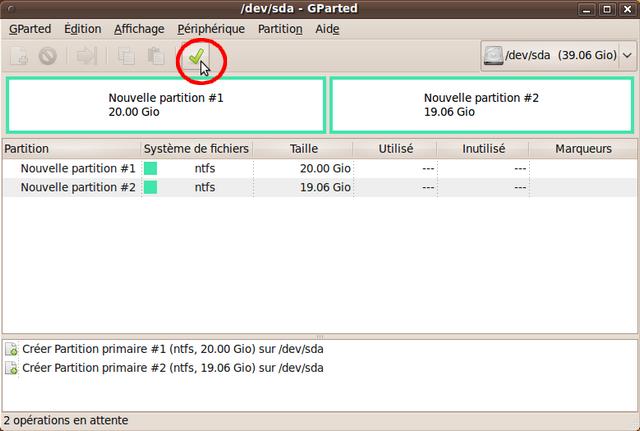
Task: Click the hard disk icon in device selector
Action: tap(493, 56)
